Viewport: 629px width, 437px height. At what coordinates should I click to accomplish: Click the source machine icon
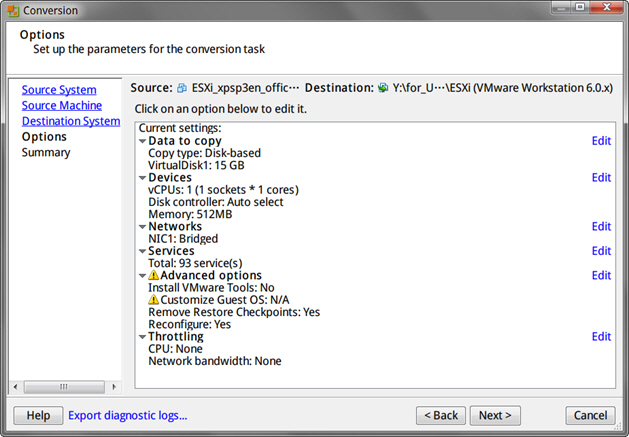182,88
